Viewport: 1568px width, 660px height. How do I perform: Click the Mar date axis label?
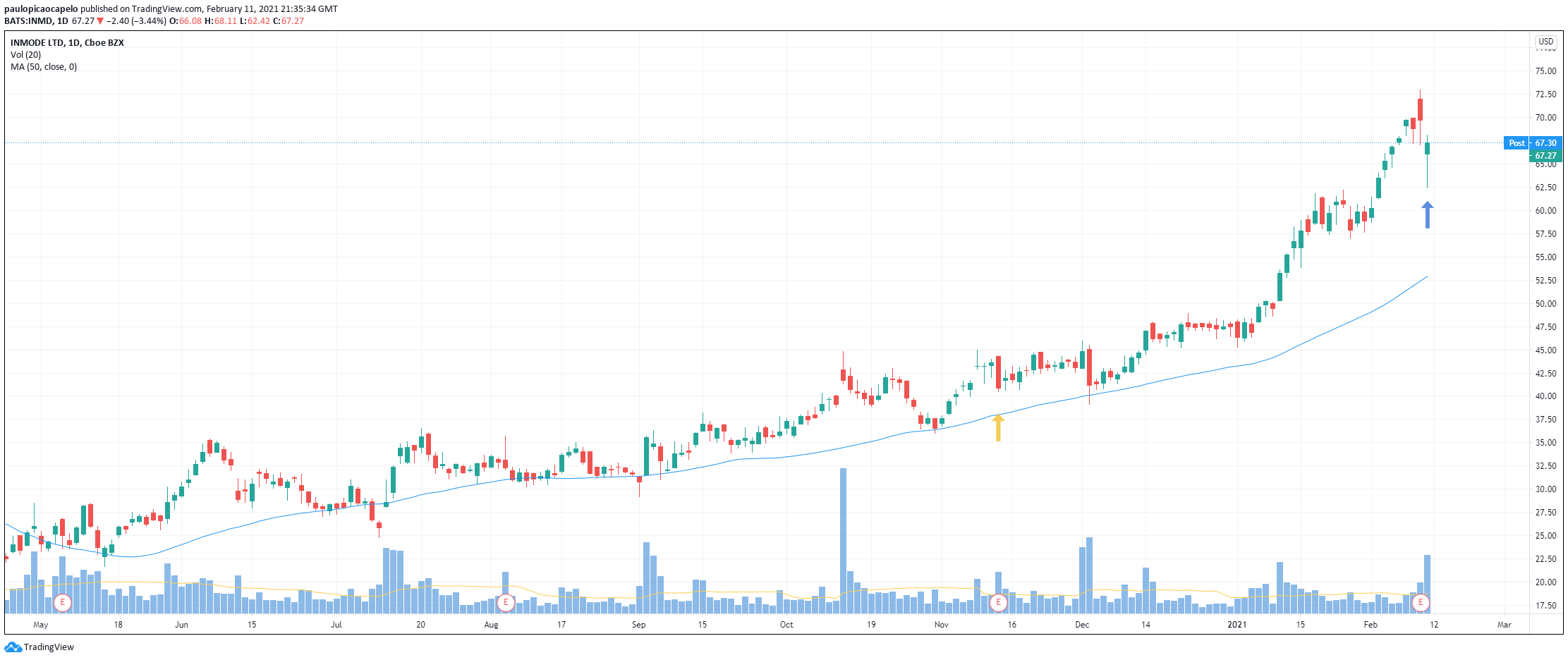pos(1505,625)
